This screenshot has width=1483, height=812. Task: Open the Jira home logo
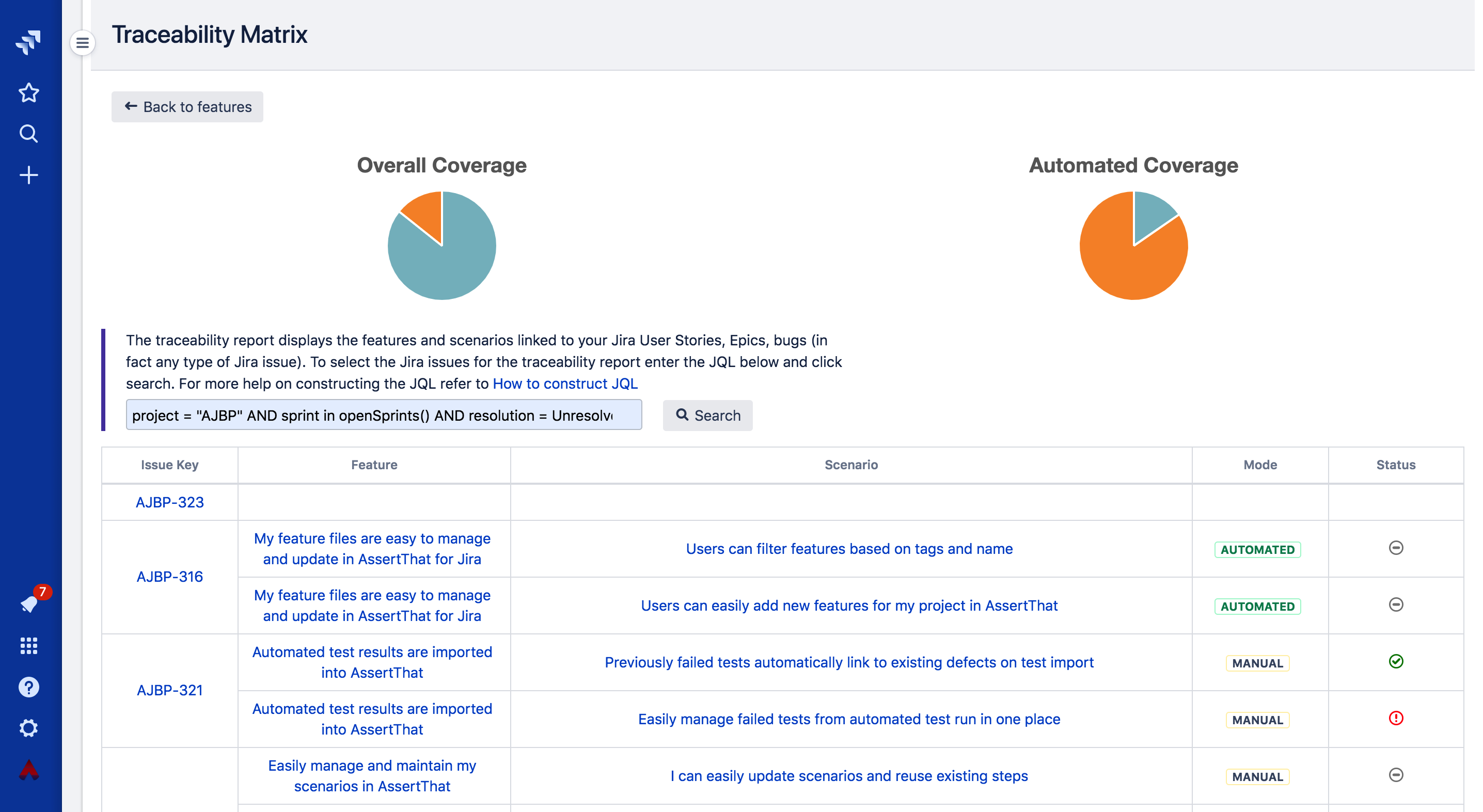tap(28, 42)
